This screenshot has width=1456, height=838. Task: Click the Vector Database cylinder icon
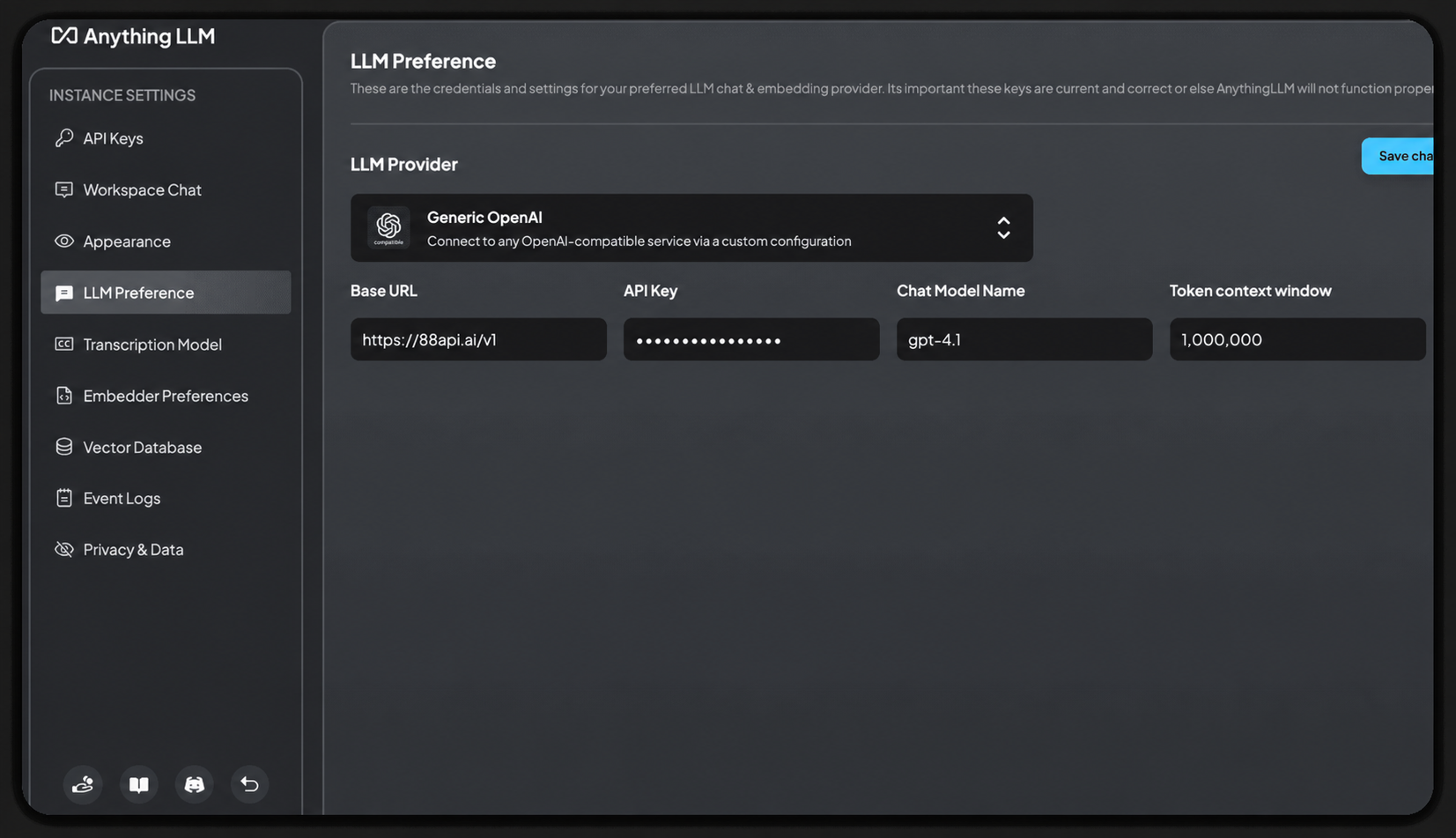(x=64, y=447)
